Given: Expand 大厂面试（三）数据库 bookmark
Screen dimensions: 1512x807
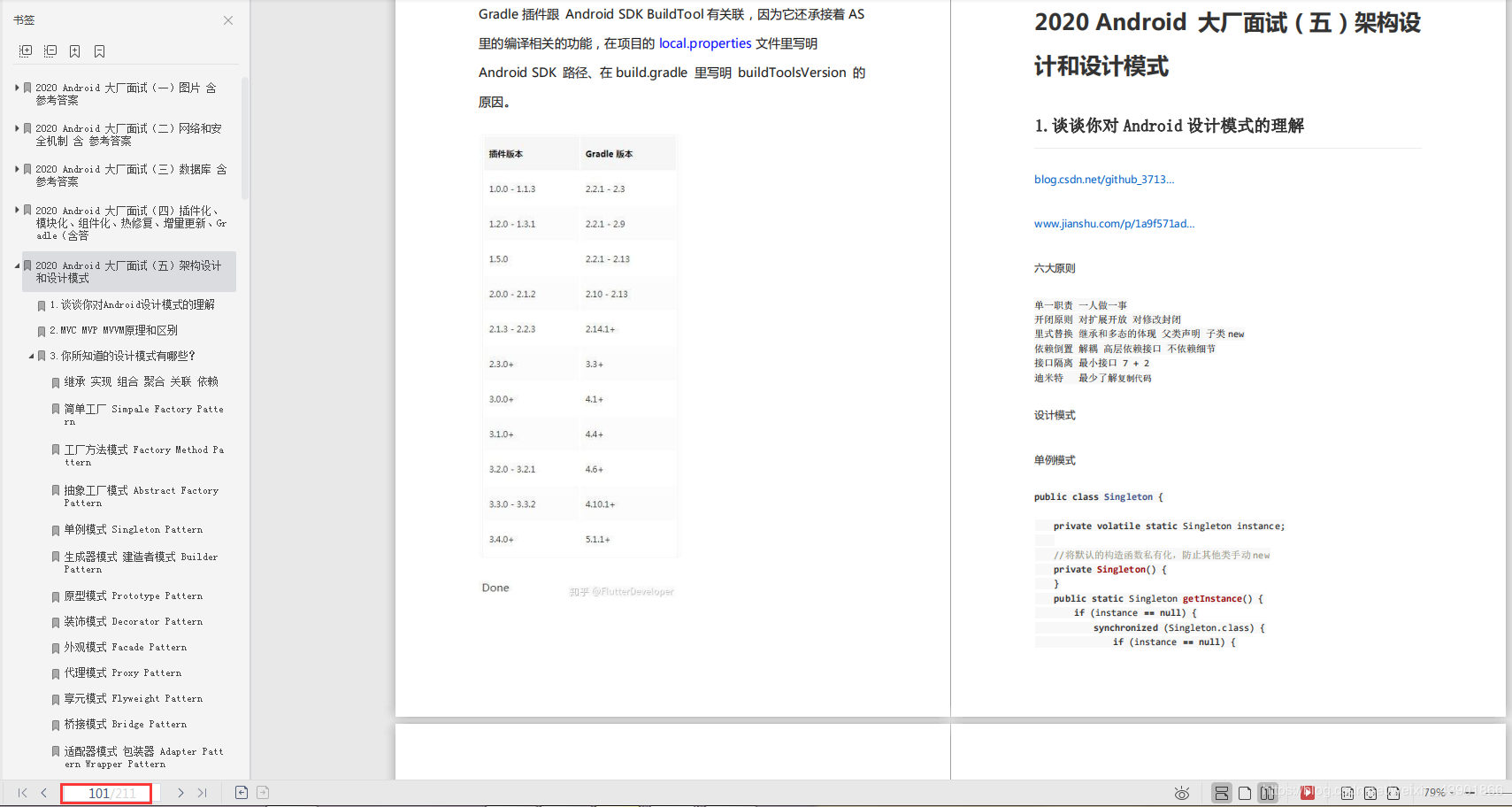Looking at the screenshot, I should [17, 169].
